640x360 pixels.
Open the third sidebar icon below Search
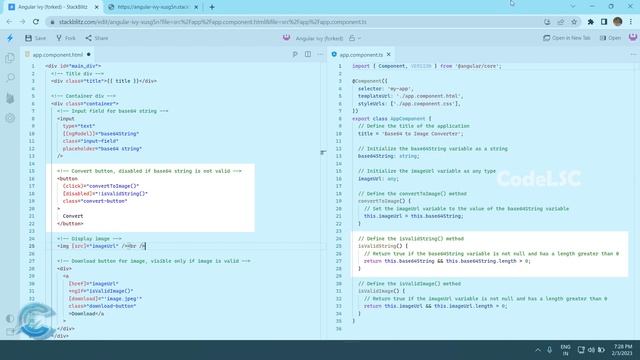coord(10,98)
